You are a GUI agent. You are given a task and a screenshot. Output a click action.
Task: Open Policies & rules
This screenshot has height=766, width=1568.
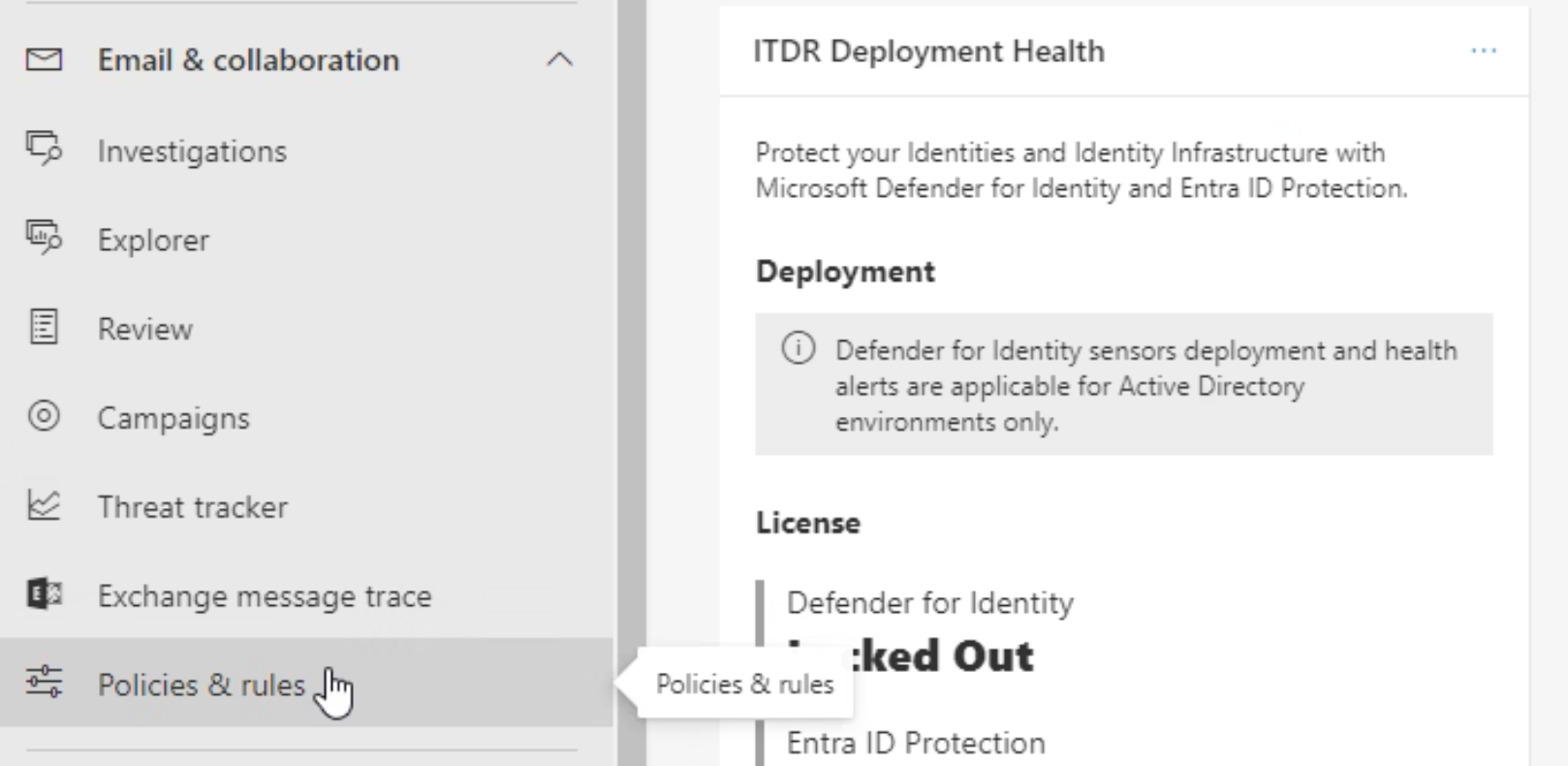coord(306,683)
